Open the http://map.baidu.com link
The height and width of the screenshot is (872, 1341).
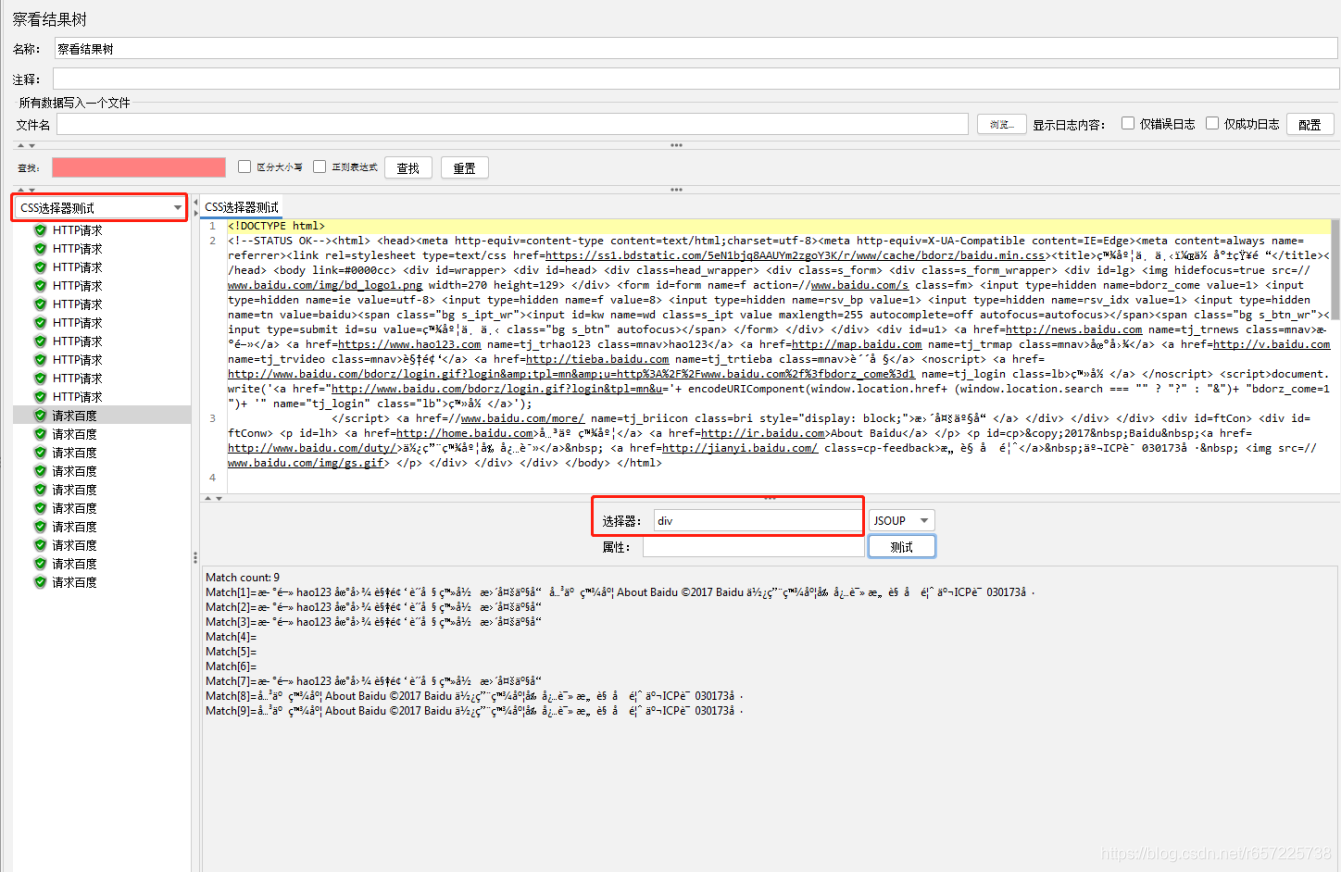click(x=857, y=344)
